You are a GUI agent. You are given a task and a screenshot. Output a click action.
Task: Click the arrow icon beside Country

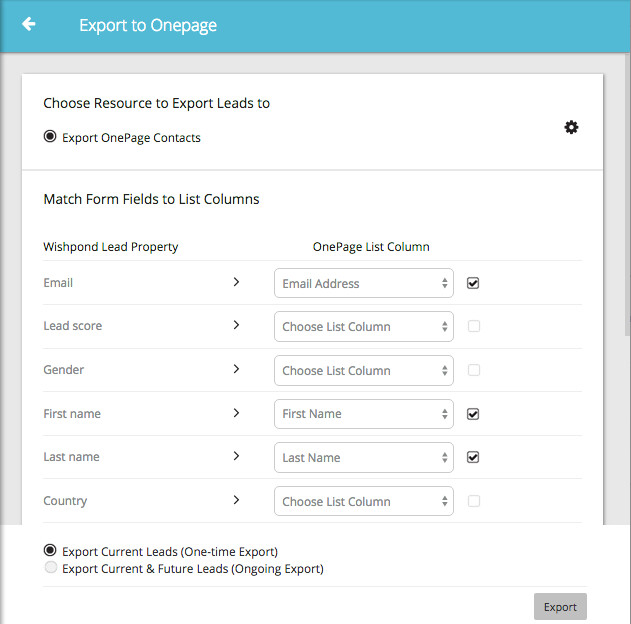[x=236, y=500]
